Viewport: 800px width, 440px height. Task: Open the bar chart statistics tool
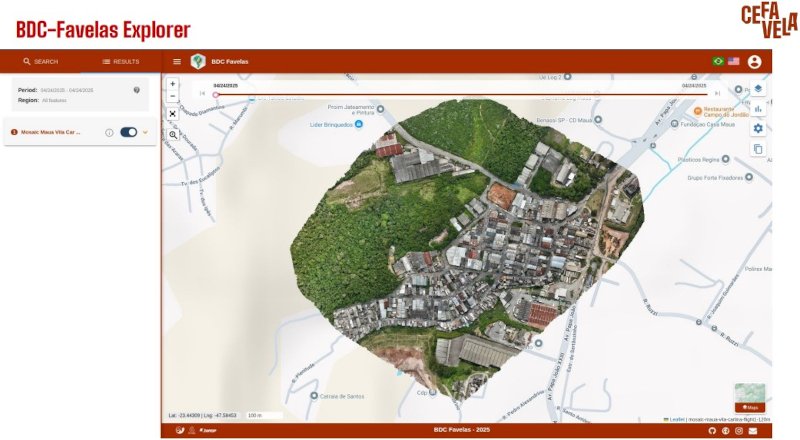758,109
